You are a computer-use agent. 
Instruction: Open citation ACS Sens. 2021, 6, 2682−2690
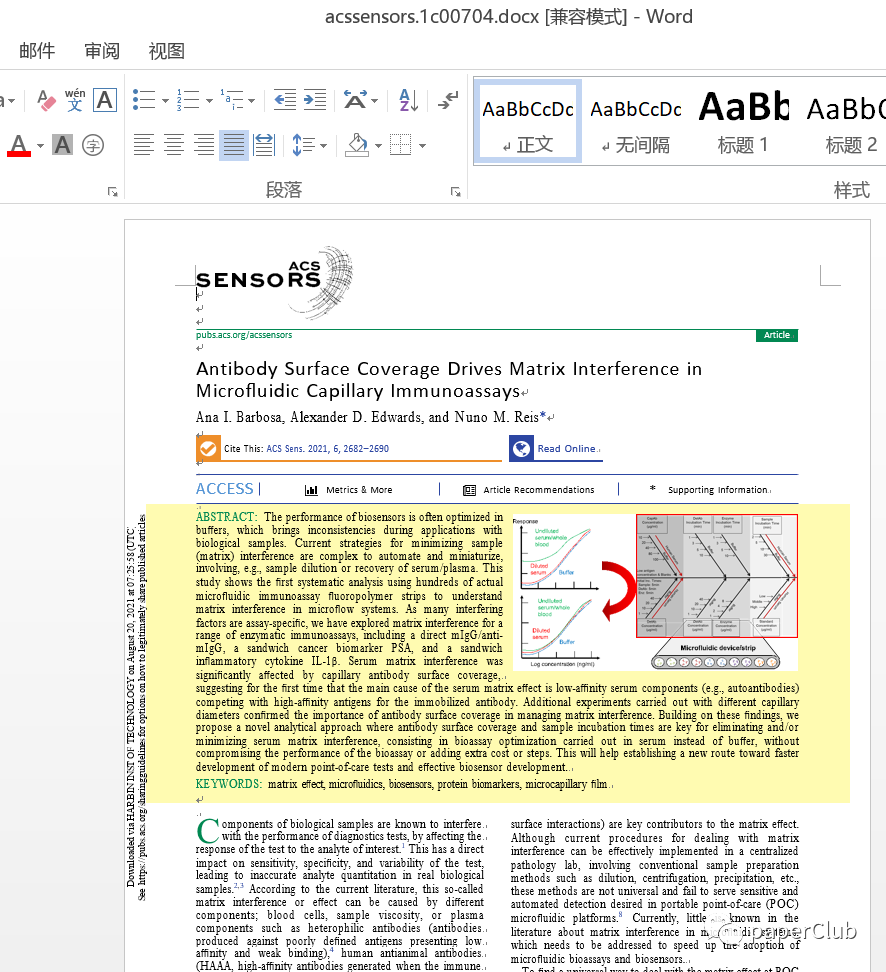(327, 449)
